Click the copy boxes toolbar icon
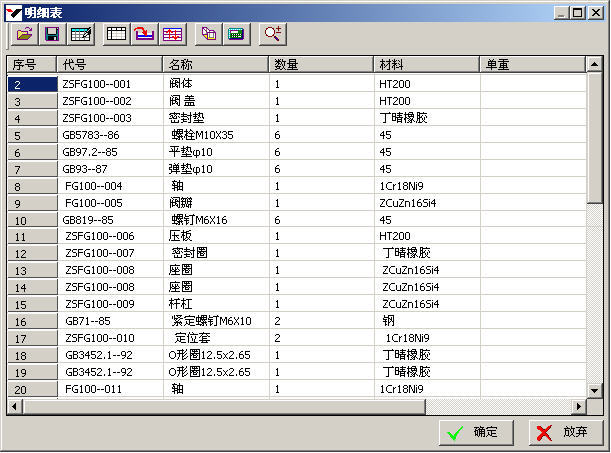Viewport: 611px width, 453px height. click(x=208, y=34)
